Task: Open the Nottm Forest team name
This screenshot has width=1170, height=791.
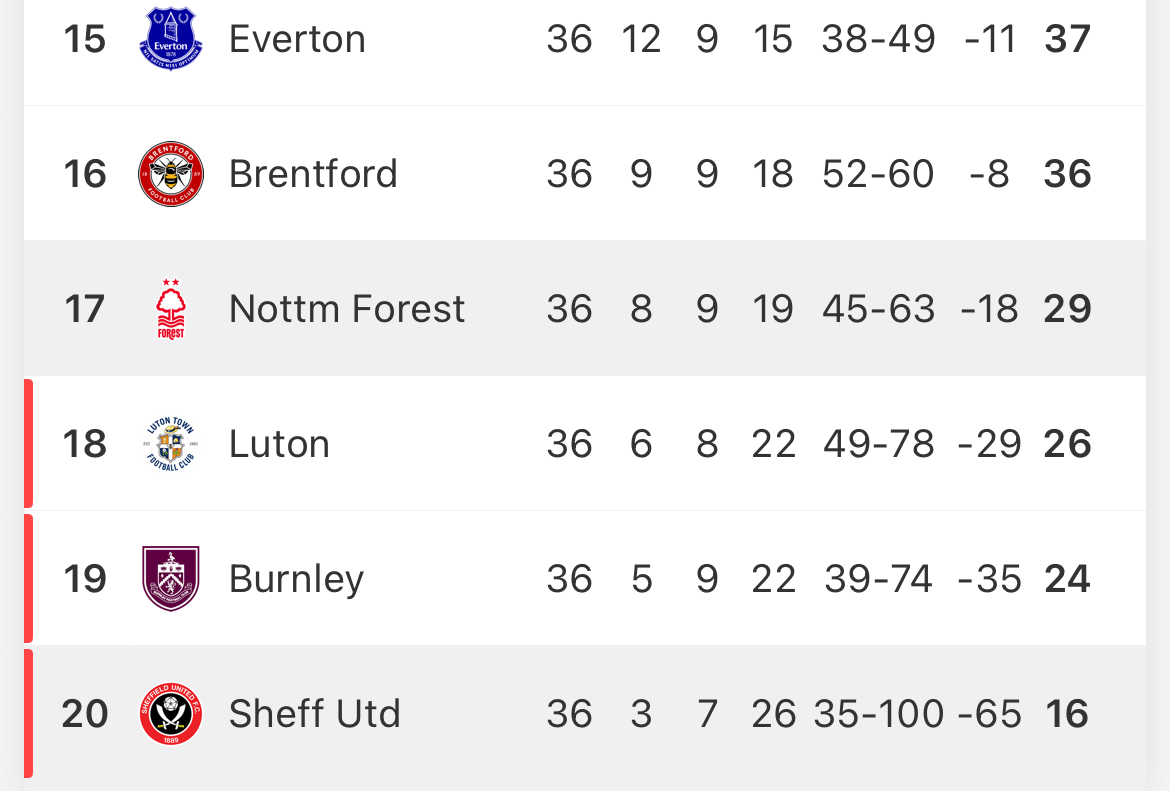Action: tap(347, 309)
